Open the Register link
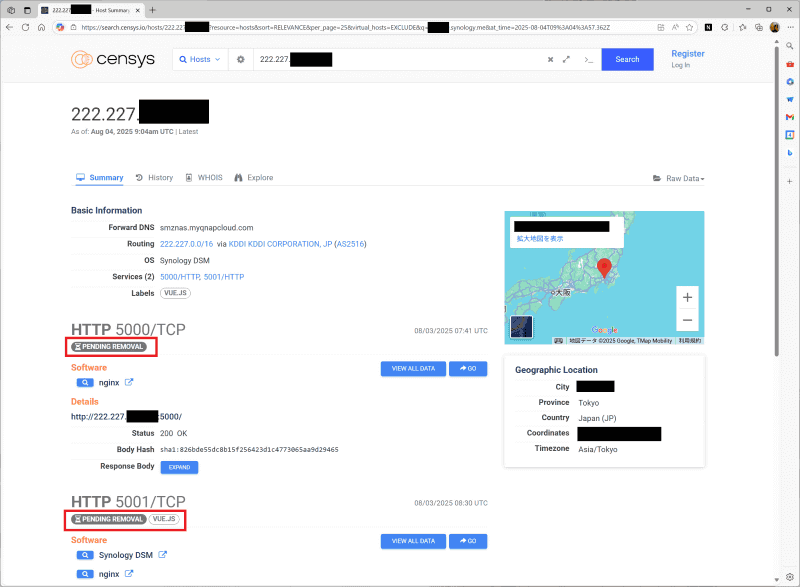 click(687, 54)
